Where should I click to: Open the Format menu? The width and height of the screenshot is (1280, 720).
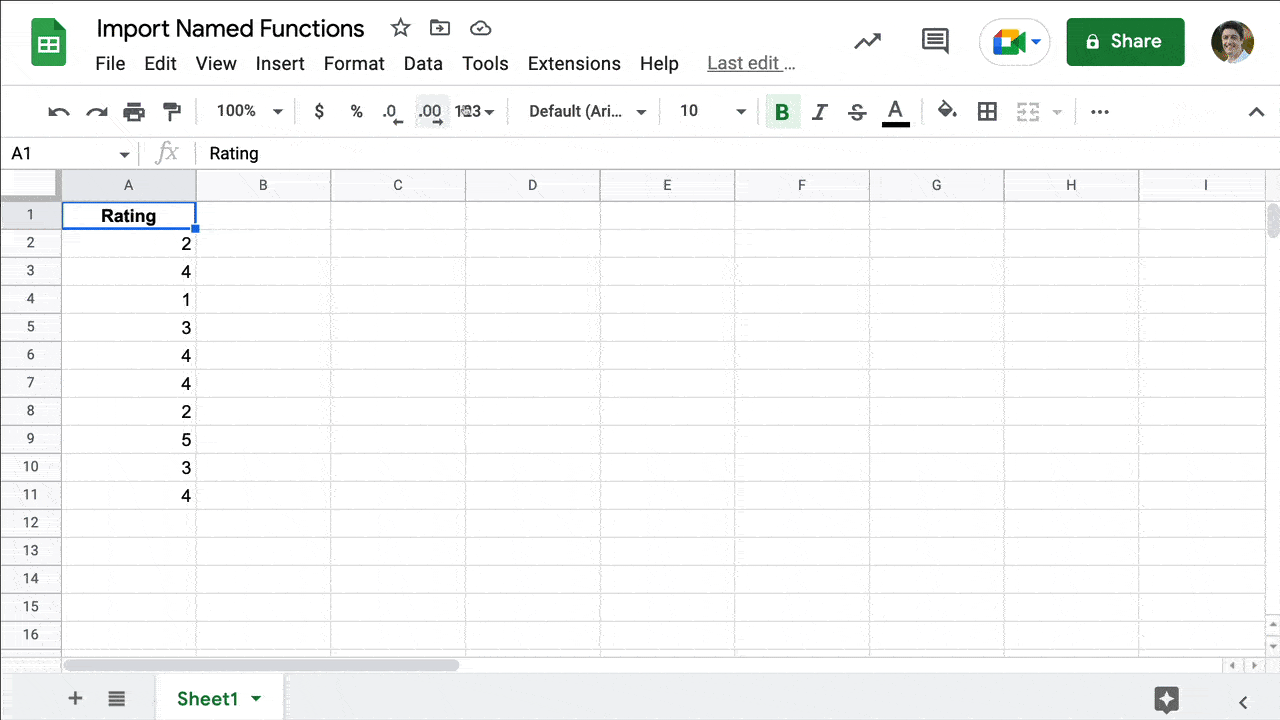click(354, 63)
